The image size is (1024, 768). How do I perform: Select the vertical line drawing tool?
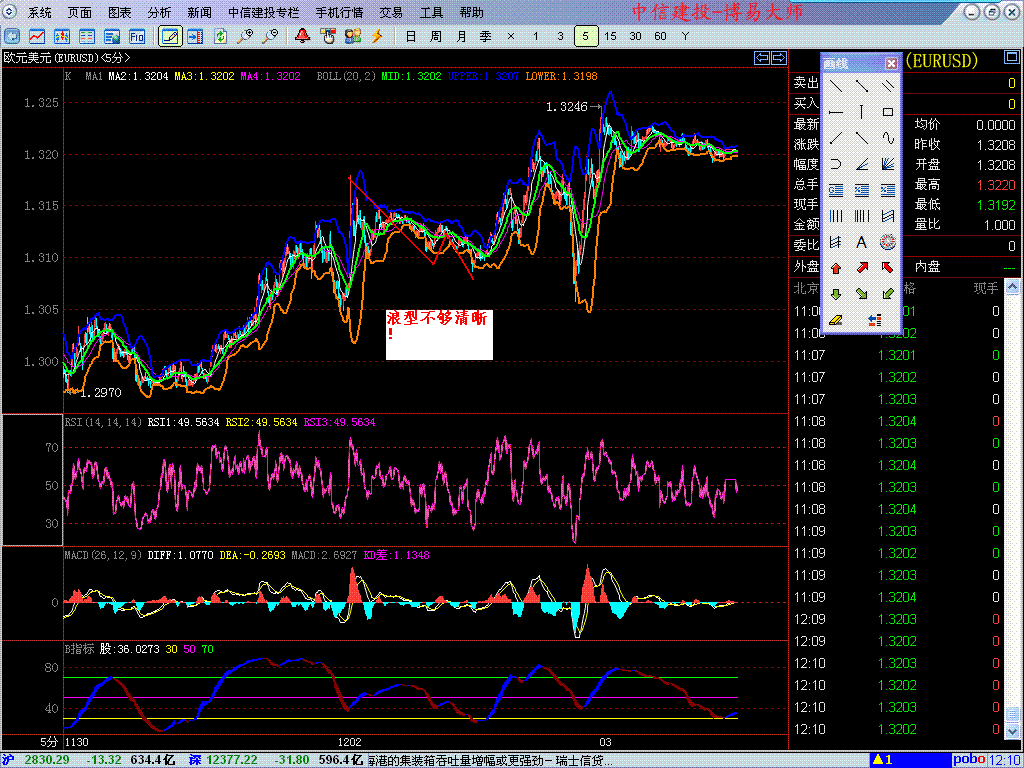click(861, 112)
